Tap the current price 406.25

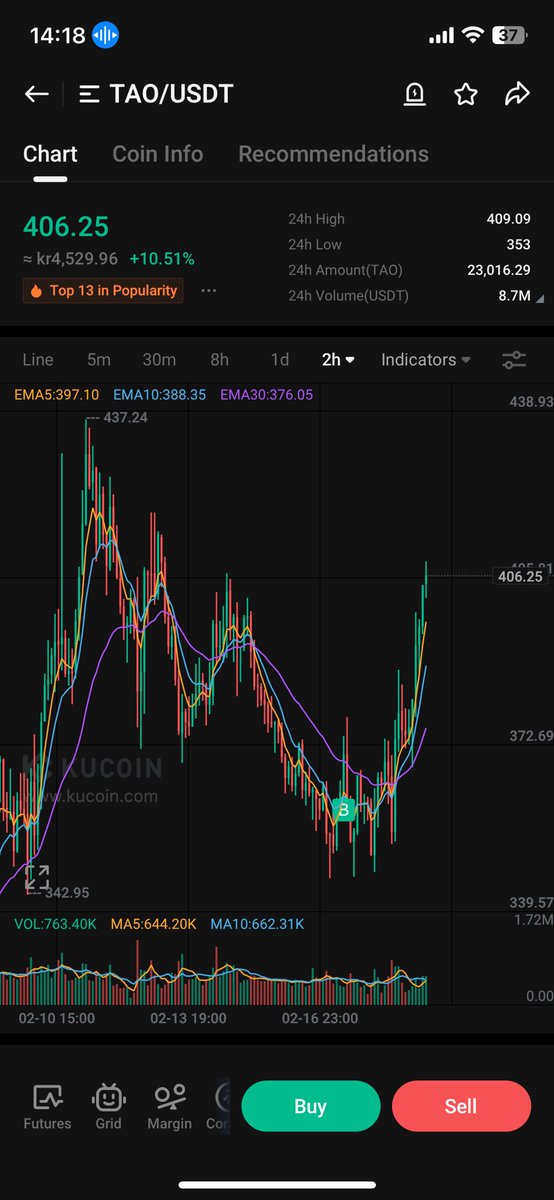(66, 227)
